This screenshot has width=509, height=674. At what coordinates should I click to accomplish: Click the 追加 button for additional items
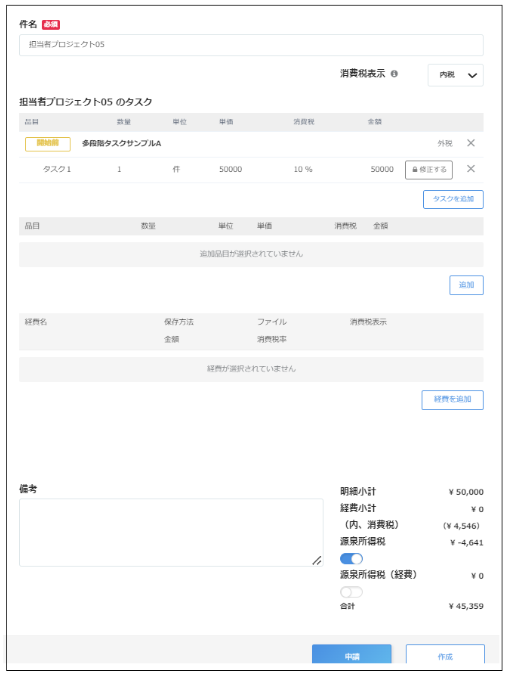click(x=466, y=285)
